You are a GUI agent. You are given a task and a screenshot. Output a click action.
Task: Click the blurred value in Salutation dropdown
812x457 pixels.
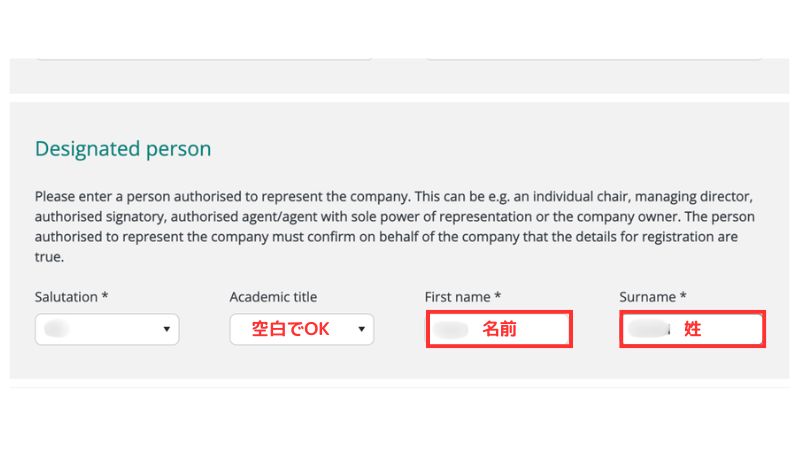(x=57, y=330)
